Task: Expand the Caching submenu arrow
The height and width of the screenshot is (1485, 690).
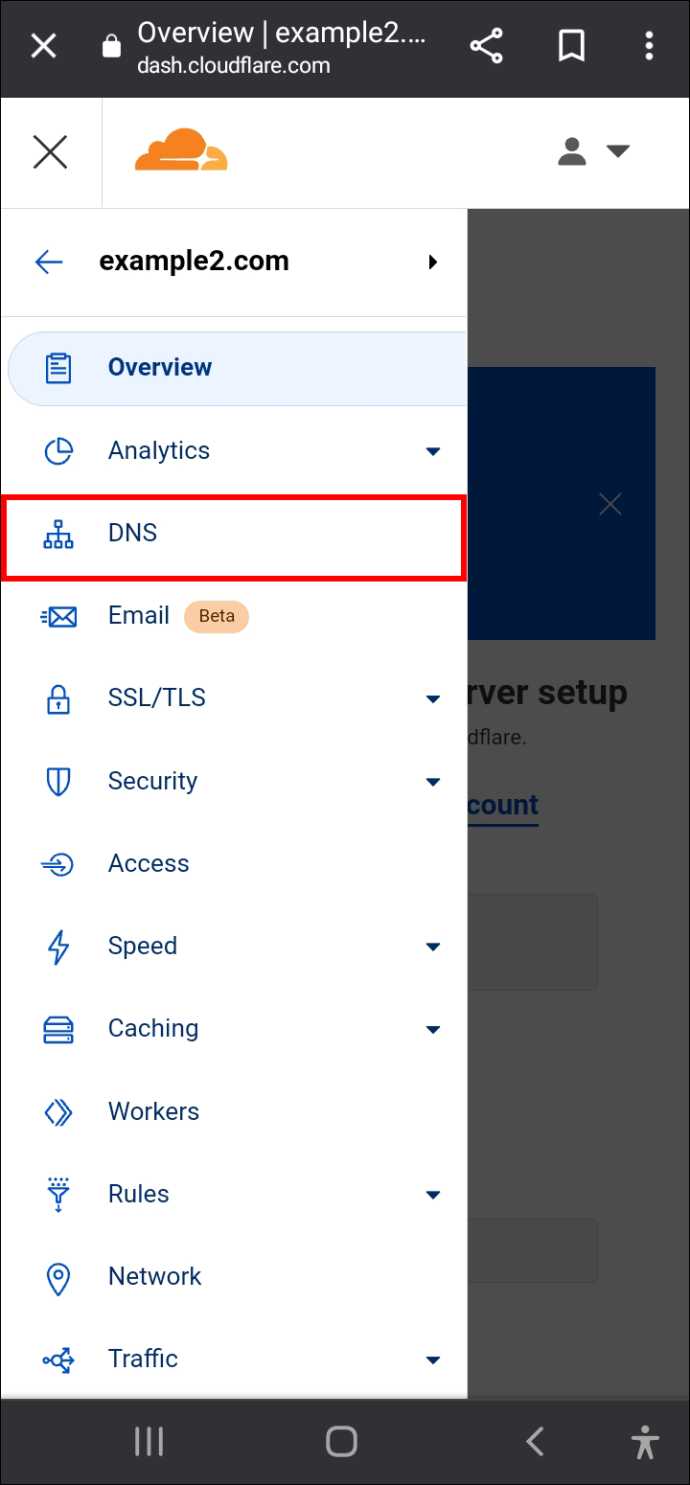Action: [433, 1030]
